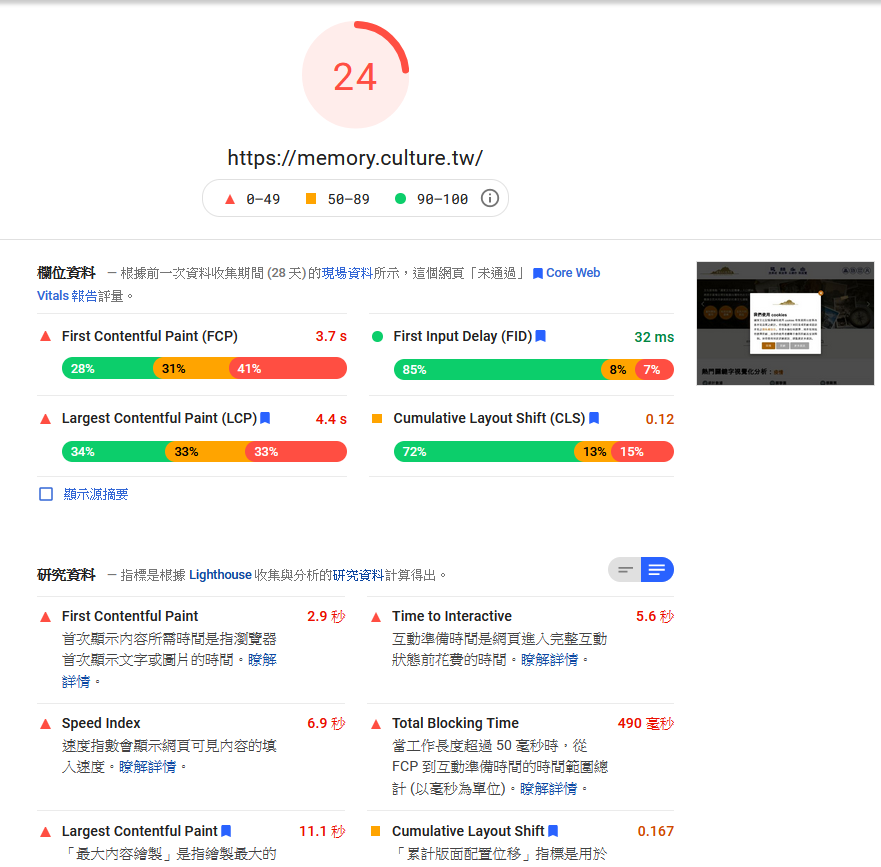881x867 pixels.
Task: Open the 現場資料 link
Action: [347, 273]
